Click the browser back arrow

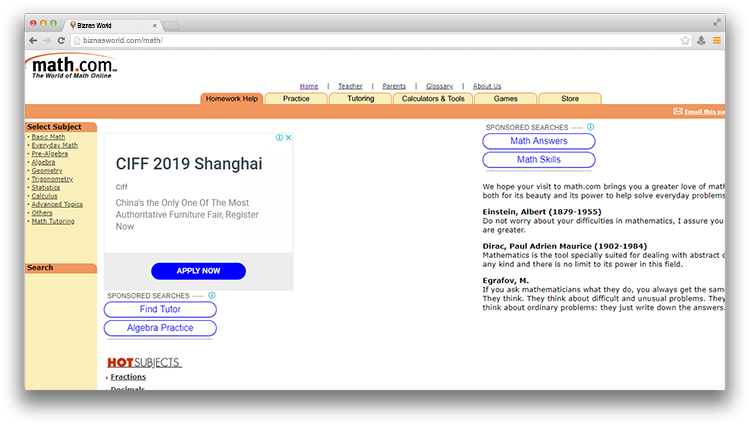(33, 40)
